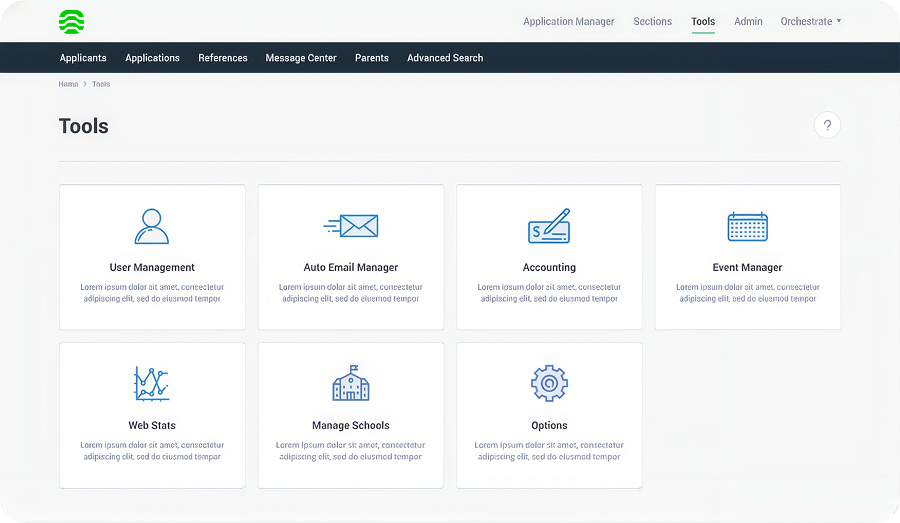900x523 pixels.
Task: Open Application Manager in top navigation
Action: point(568,21)
